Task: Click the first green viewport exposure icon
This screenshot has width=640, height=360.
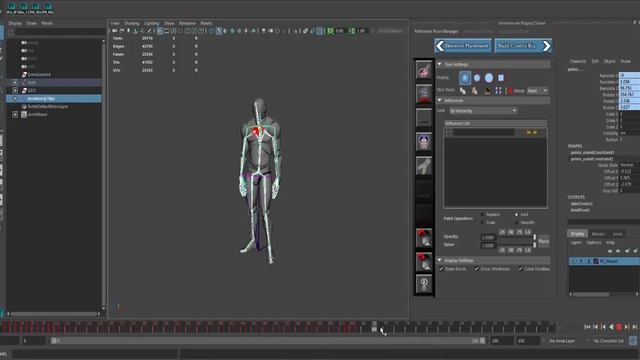Action: point(330,31)
